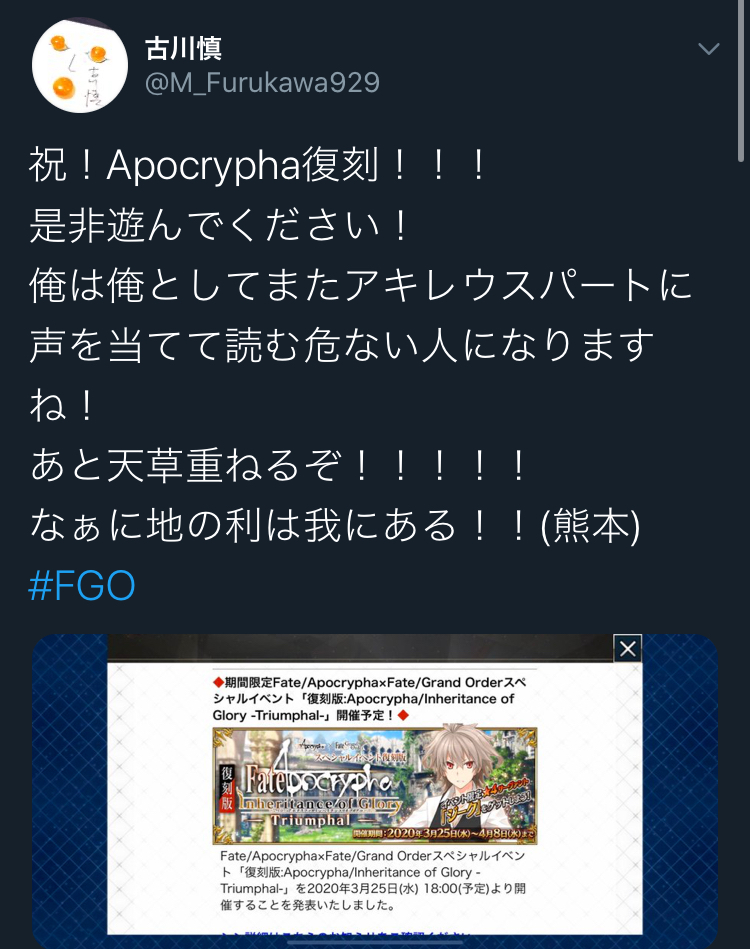Click the なぁに地の利は我にある tweet line
This screenshot has width=750, height=949.
[335, 525]
